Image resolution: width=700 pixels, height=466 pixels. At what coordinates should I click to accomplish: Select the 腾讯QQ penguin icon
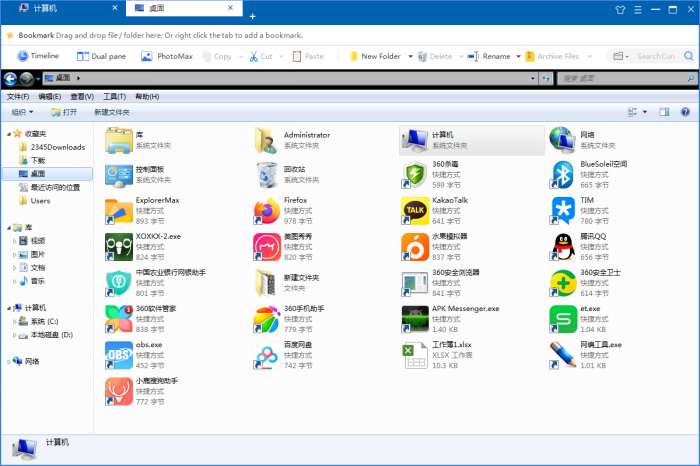[563, 247]
